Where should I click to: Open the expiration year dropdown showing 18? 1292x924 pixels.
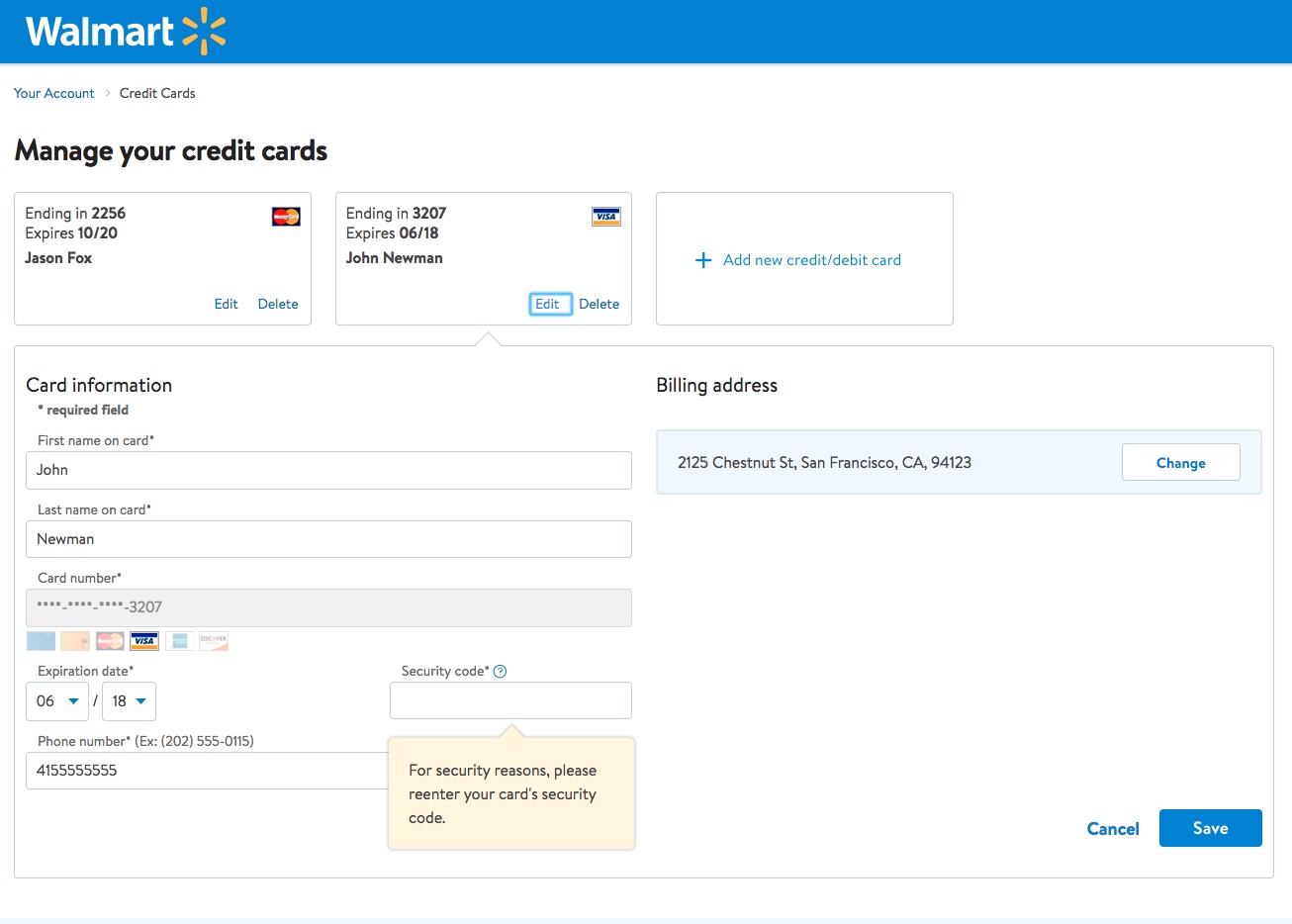click(129, 701)
